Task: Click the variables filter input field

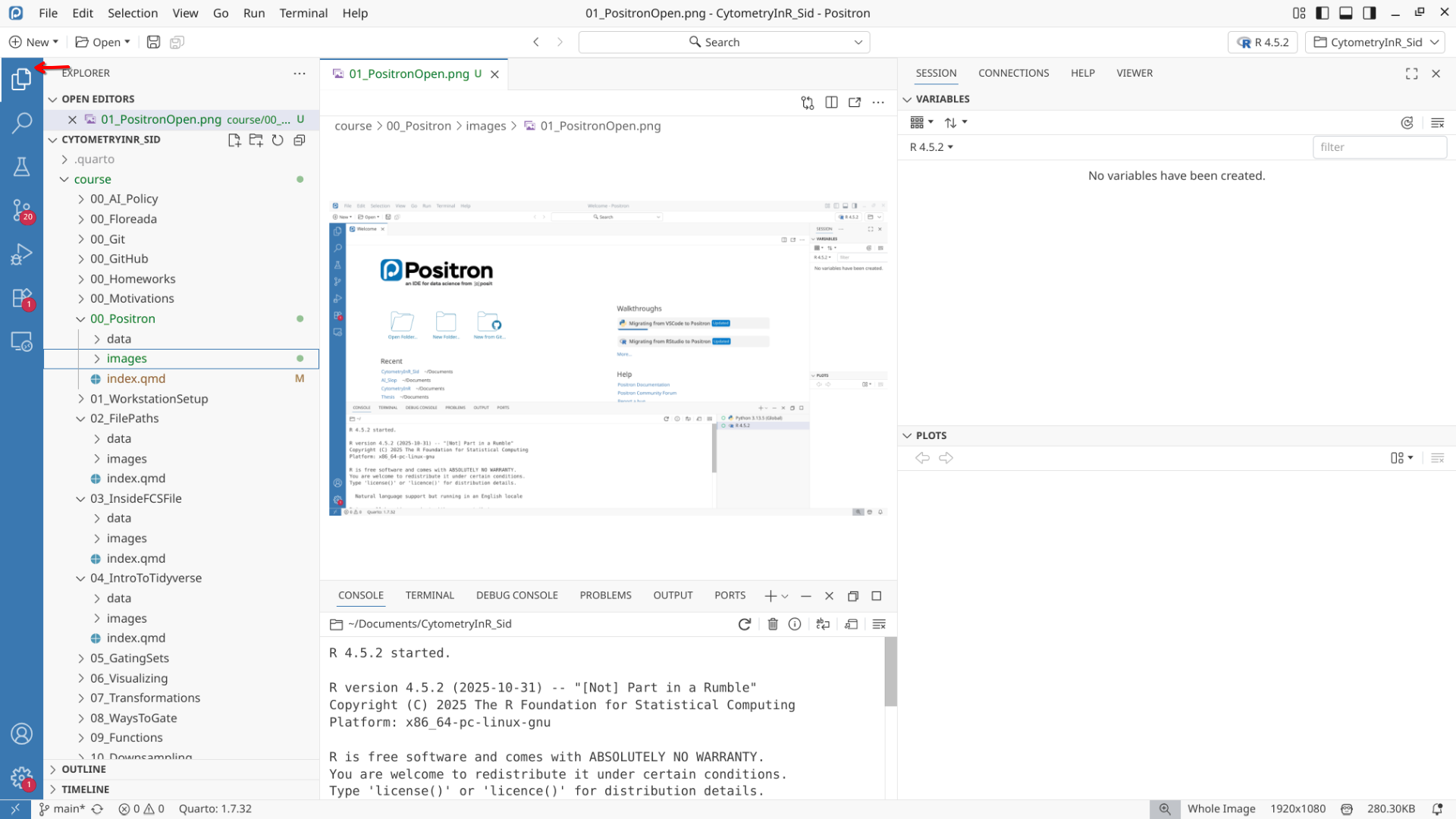Action: 1379,147
